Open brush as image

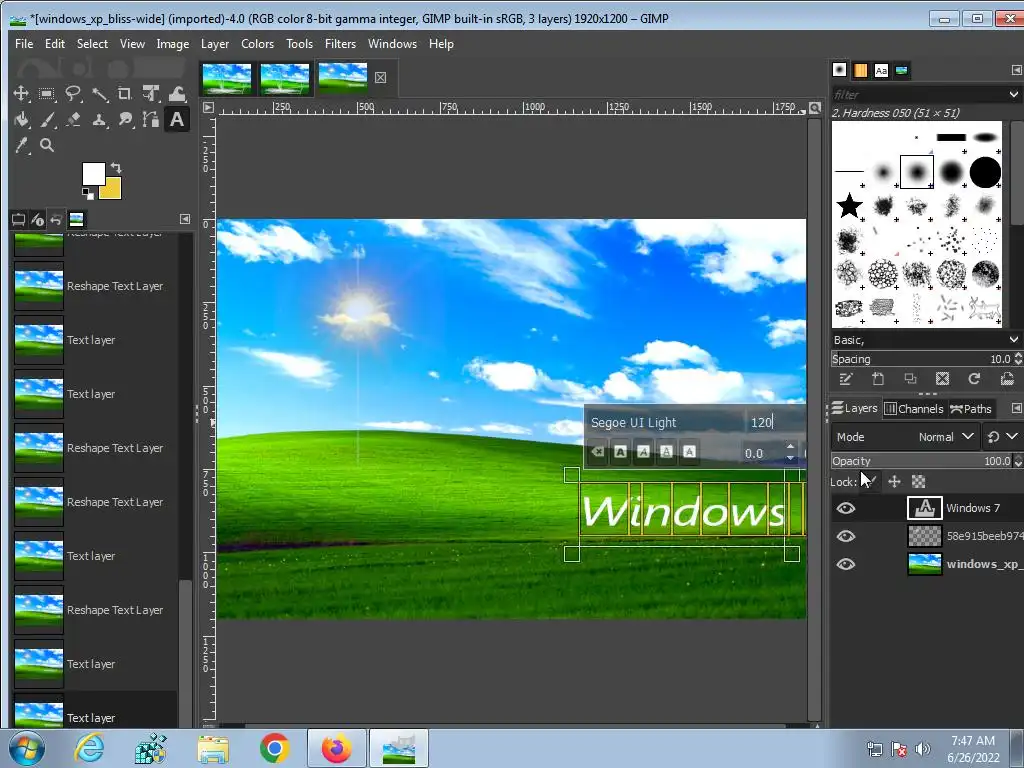(1006, 379)
